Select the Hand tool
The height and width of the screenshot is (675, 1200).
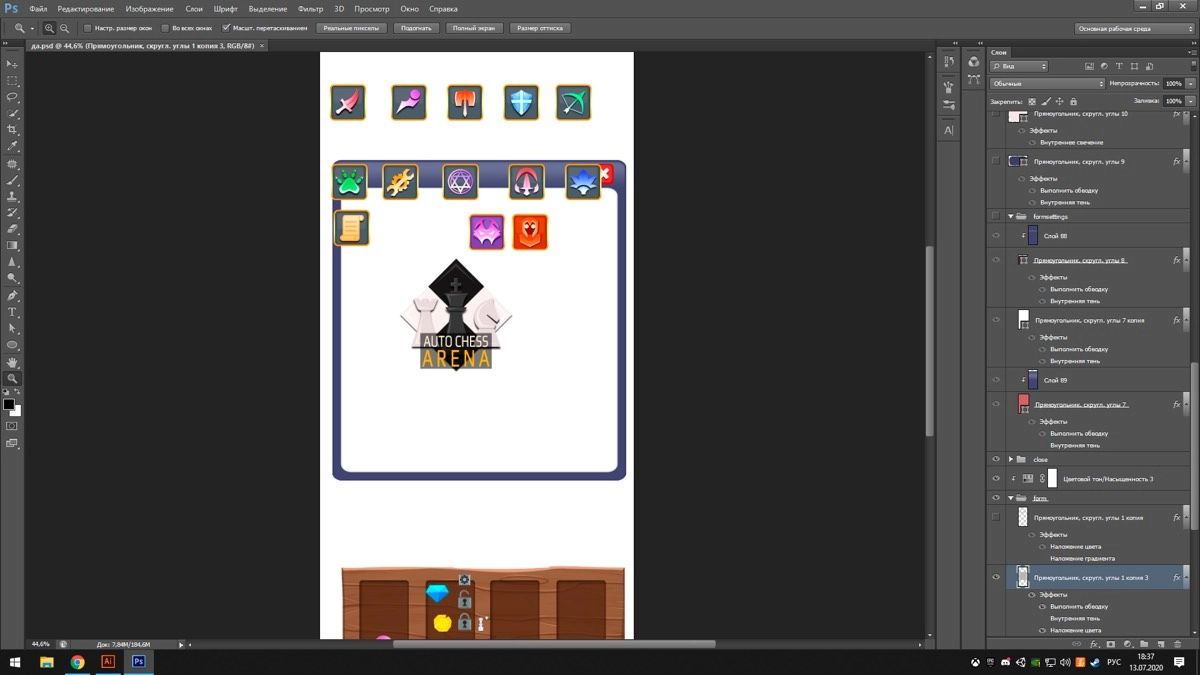tap(12, 362)
